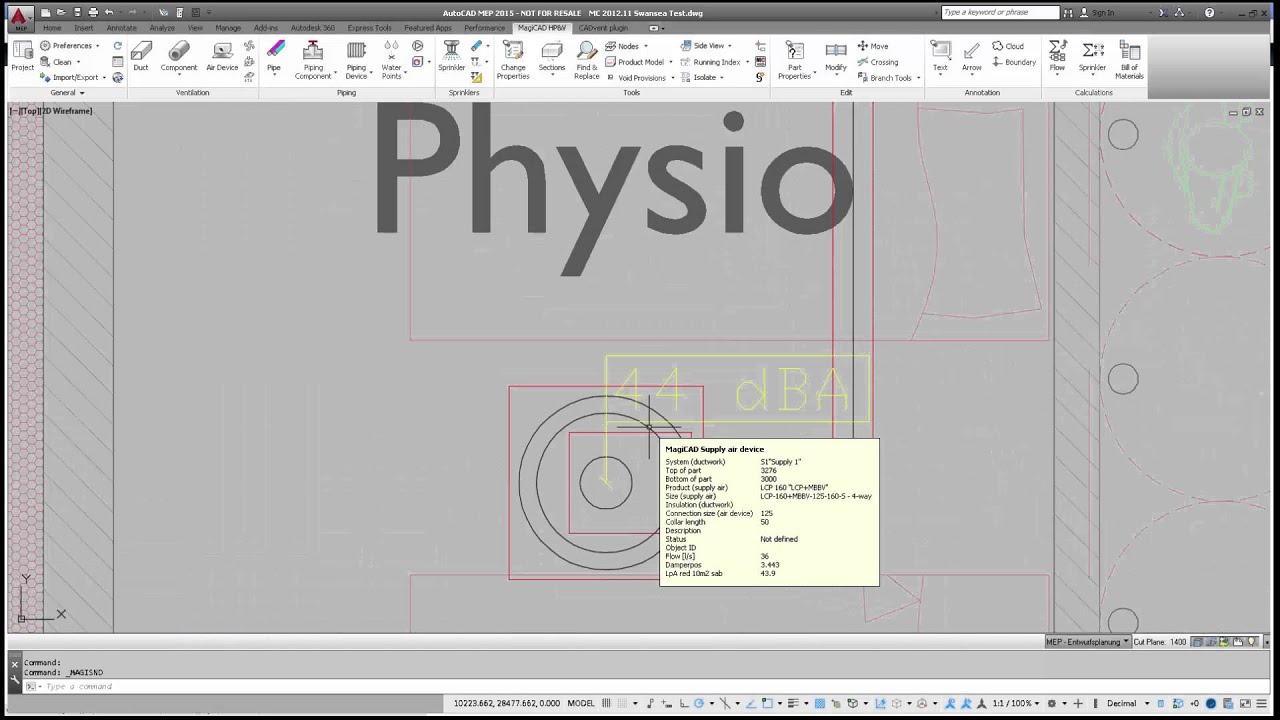
Task: Toggle polar tracking in status bar
Action: point(699,703)
